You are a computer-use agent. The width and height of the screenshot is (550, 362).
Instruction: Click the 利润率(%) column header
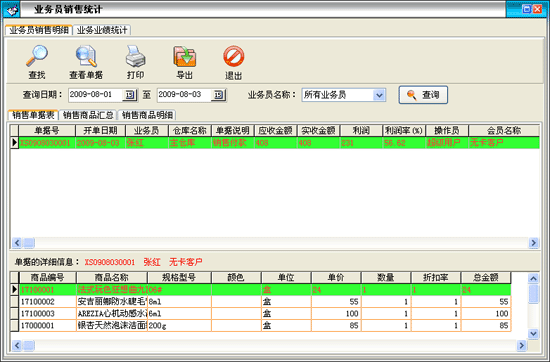[x=404, y=130]
